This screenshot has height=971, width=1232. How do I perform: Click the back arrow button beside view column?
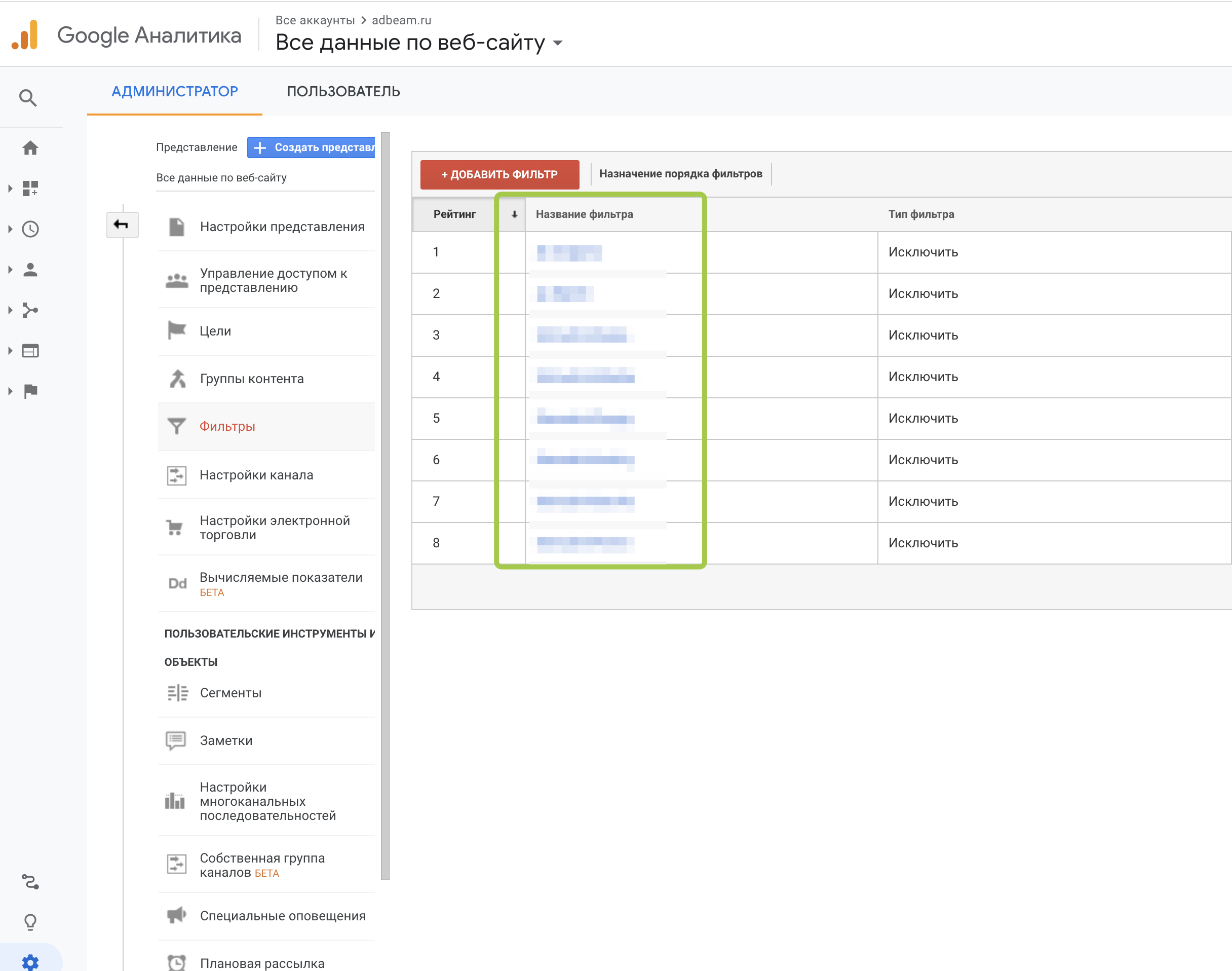pyautogui.click(x=122, y=225)
